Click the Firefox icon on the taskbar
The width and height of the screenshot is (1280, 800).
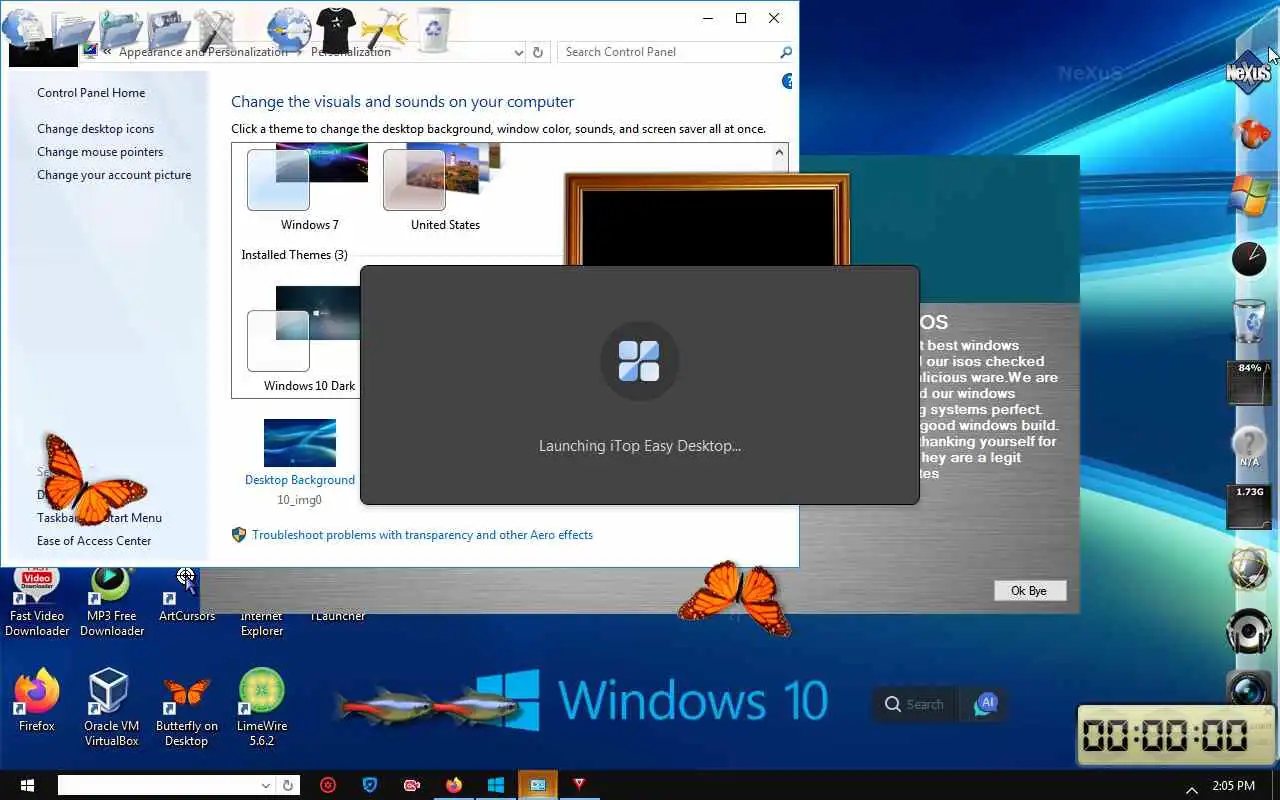[x=454, y=785]
